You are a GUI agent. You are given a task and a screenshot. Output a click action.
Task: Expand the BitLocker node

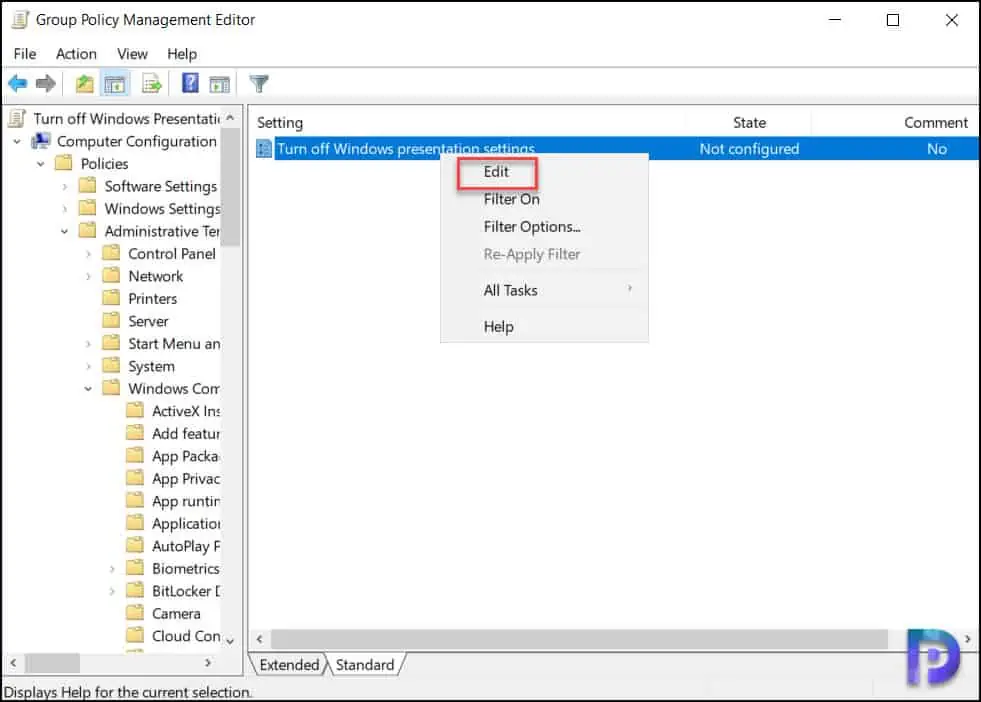(x=112, y=591)
